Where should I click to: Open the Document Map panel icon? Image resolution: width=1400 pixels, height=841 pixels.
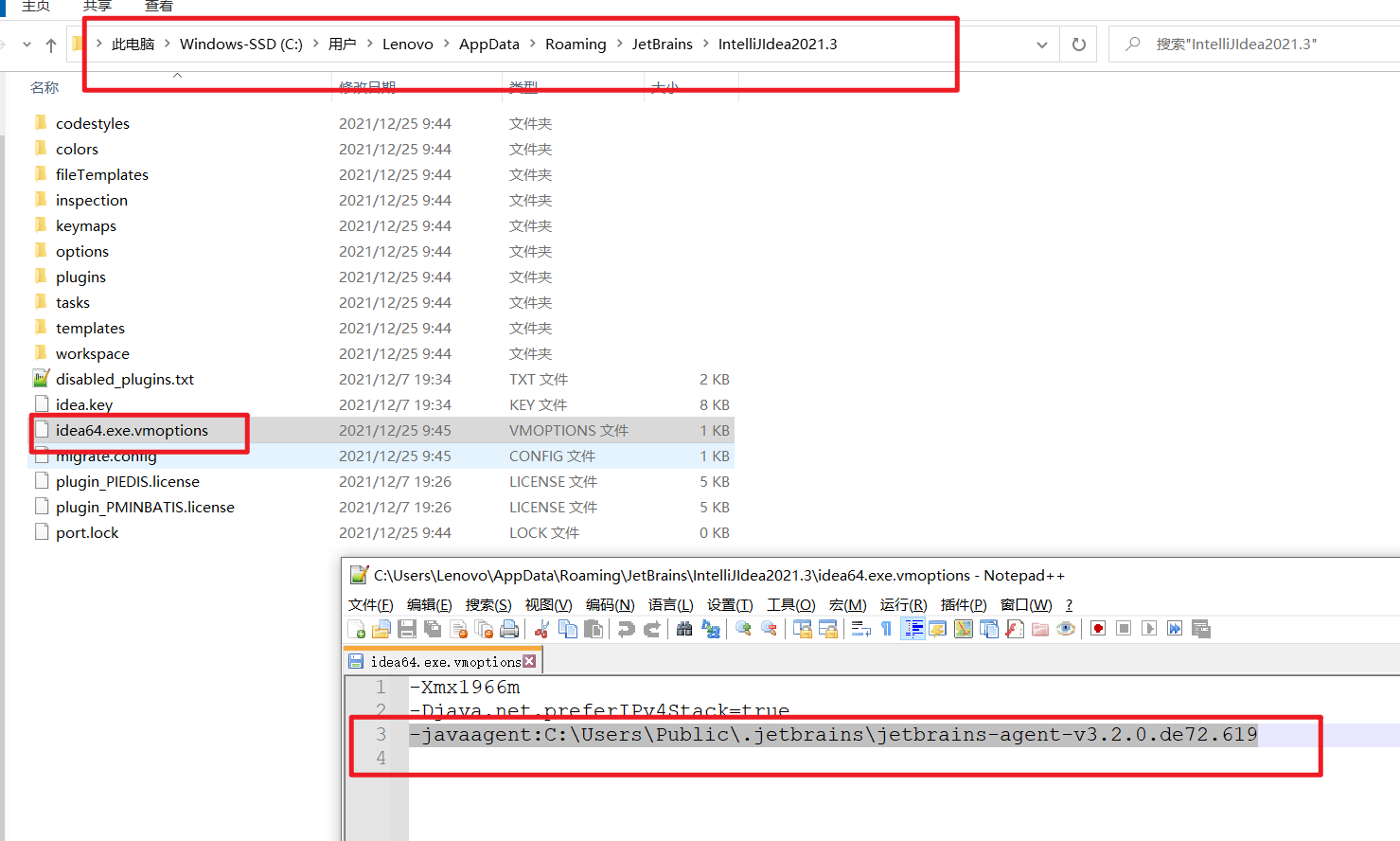[964, 629]
